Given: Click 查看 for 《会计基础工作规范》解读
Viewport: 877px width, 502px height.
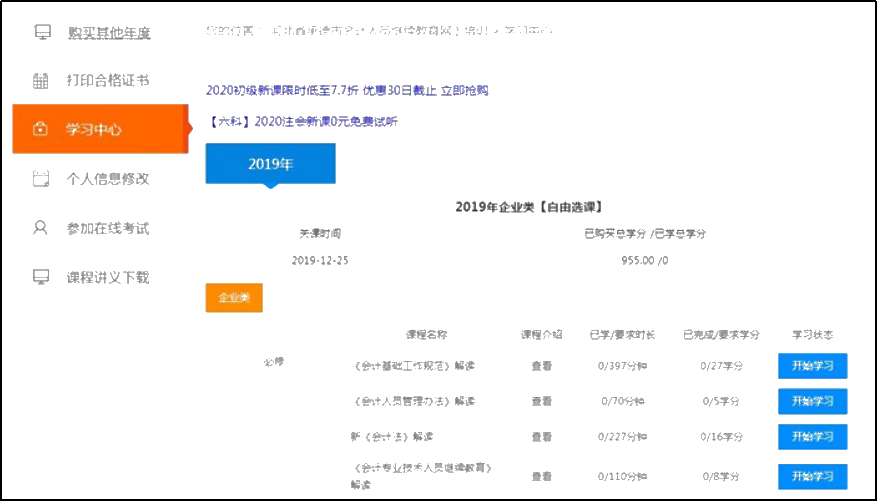Looking at the screenshot, I should (x=541, y=366).
